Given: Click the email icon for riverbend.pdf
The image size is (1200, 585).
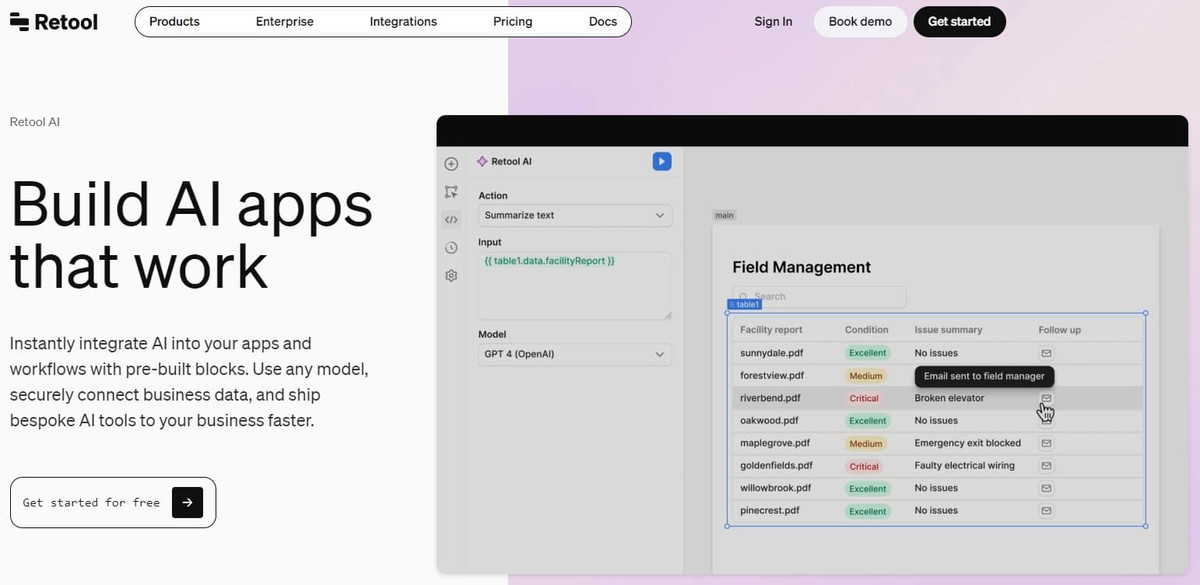Looking at the screenshot, I should 1046,398.
